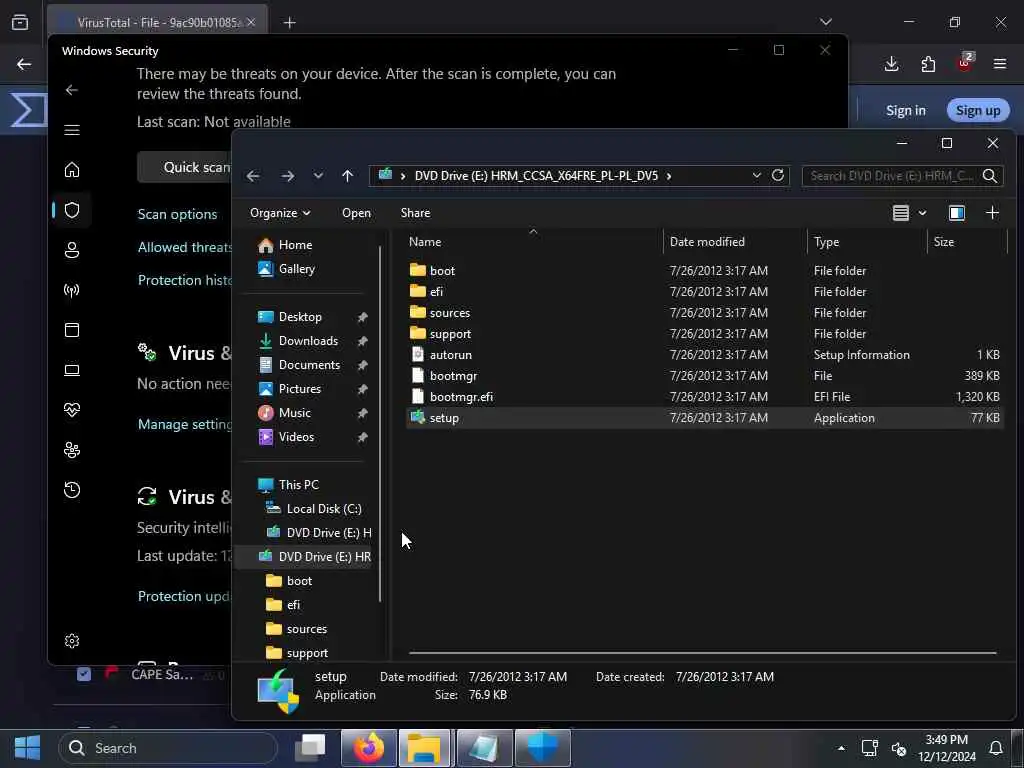Open support subfolder in navigation tree

pos(297,653)
